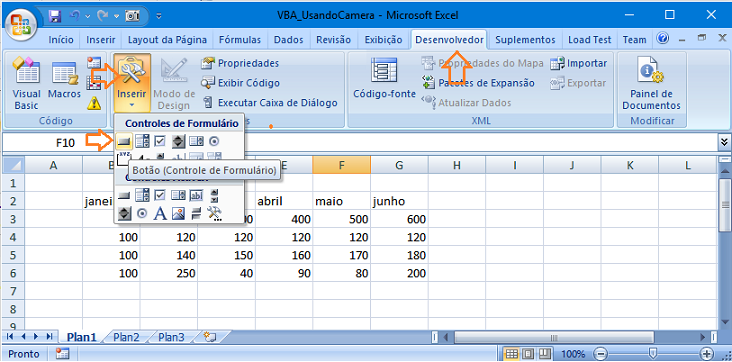Insert ActiveX scroll bar
The height and width of the screenshot is (362, 732).
tap(214, 195)
